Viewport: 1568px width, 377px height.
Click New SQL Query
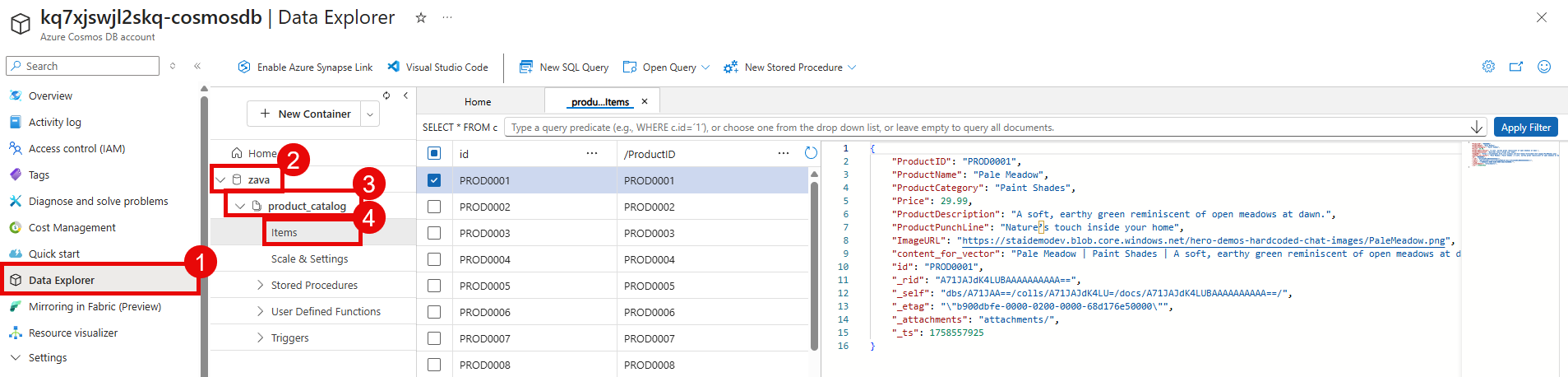pyautogui.click(x=564, y=67)
